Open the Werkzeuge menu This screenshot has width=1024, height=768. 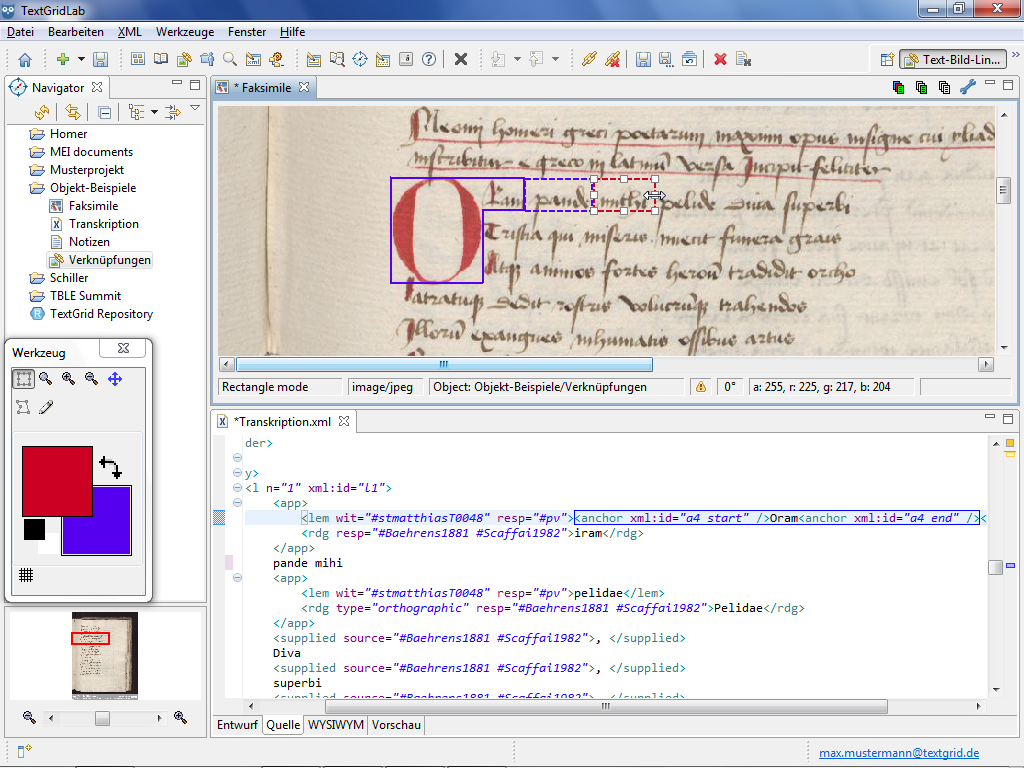click(x=185, y=32)
